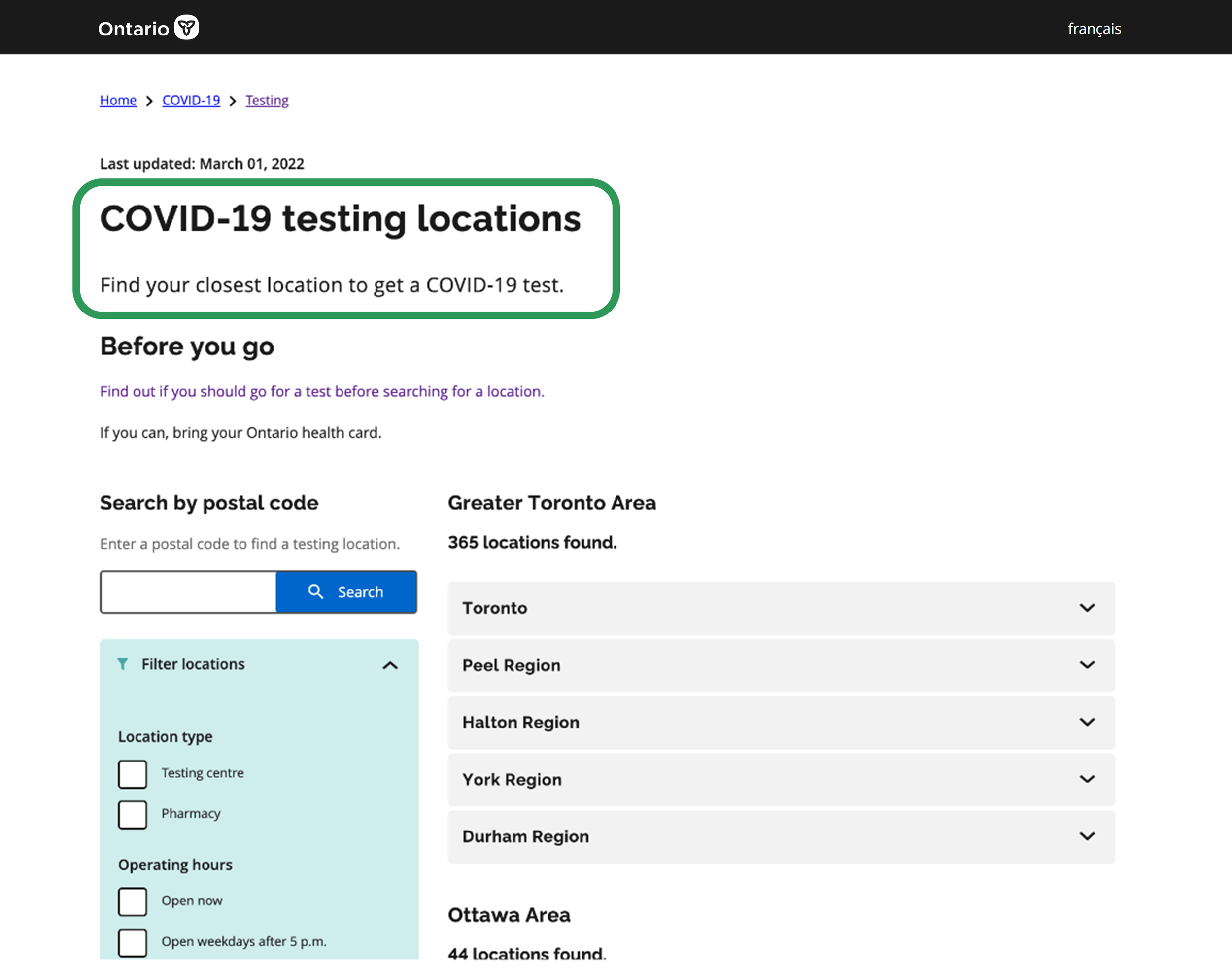
Task: Click the 'Search by postal code' heading
Action: pyautogui.click(x=209, y=503)
